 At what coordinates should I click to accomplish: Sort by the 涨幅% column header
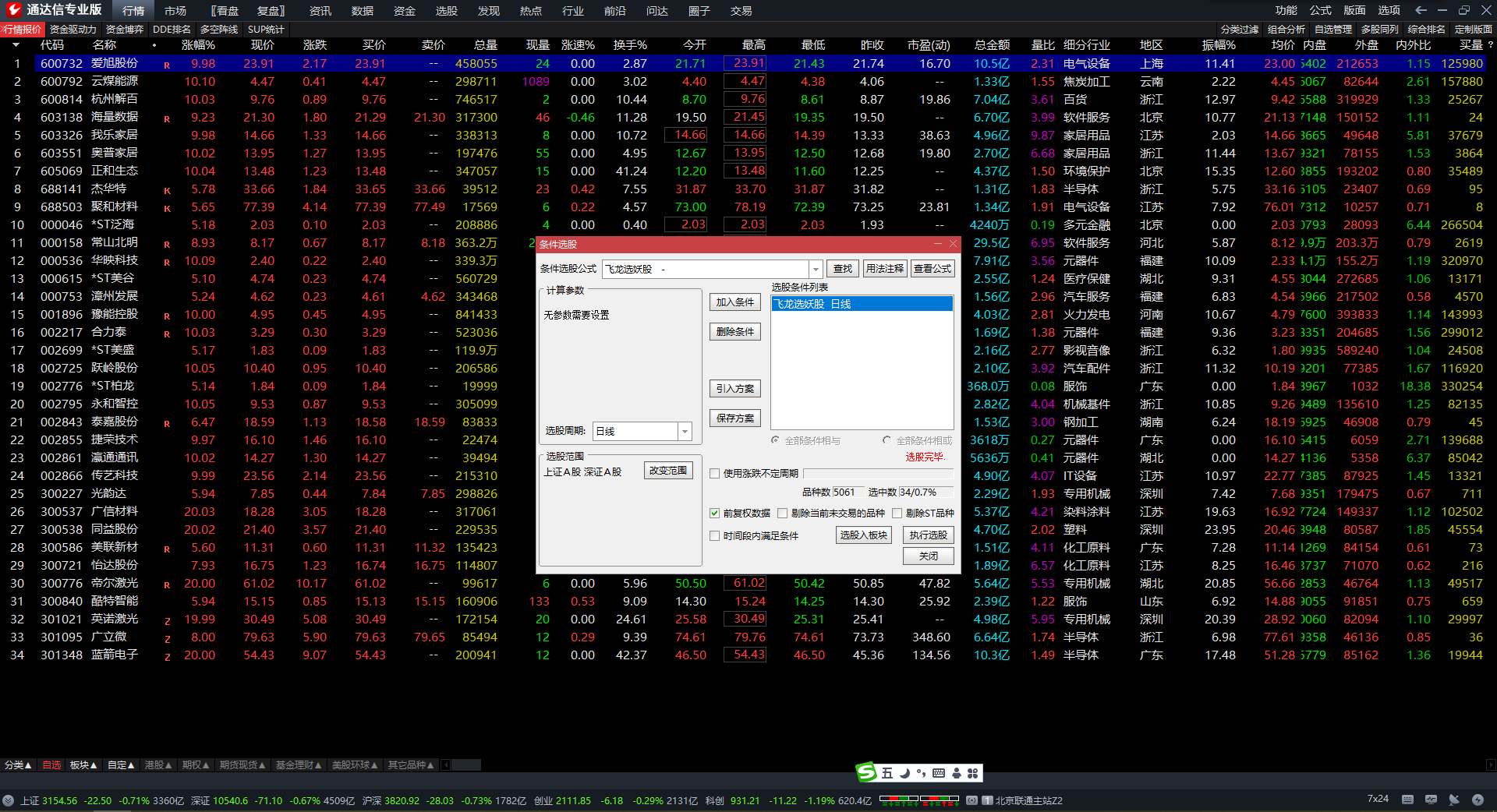coord(198,45)
